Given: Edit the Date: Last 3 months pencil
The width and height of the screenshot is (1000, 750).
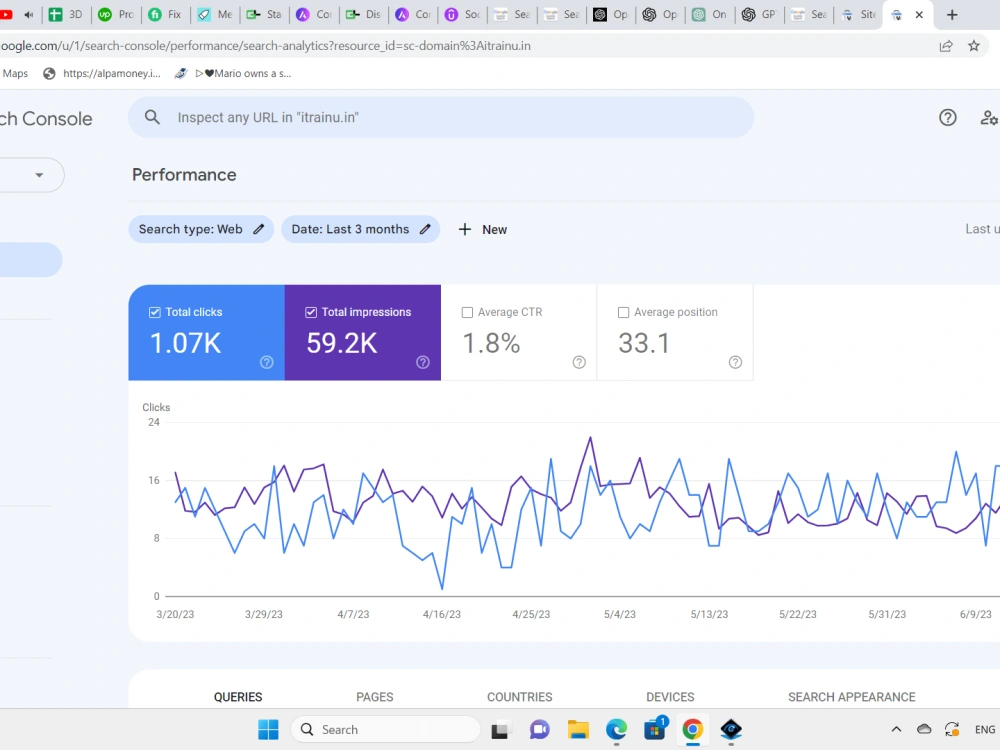Looking at the screenshot, I should click(425, 229).
